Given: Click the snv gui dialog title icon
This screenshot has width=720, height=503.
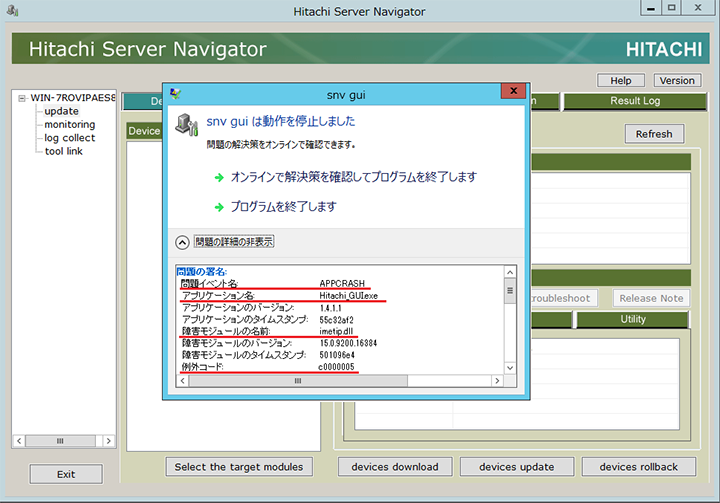Looking at the screenshot, I should 175,94.
